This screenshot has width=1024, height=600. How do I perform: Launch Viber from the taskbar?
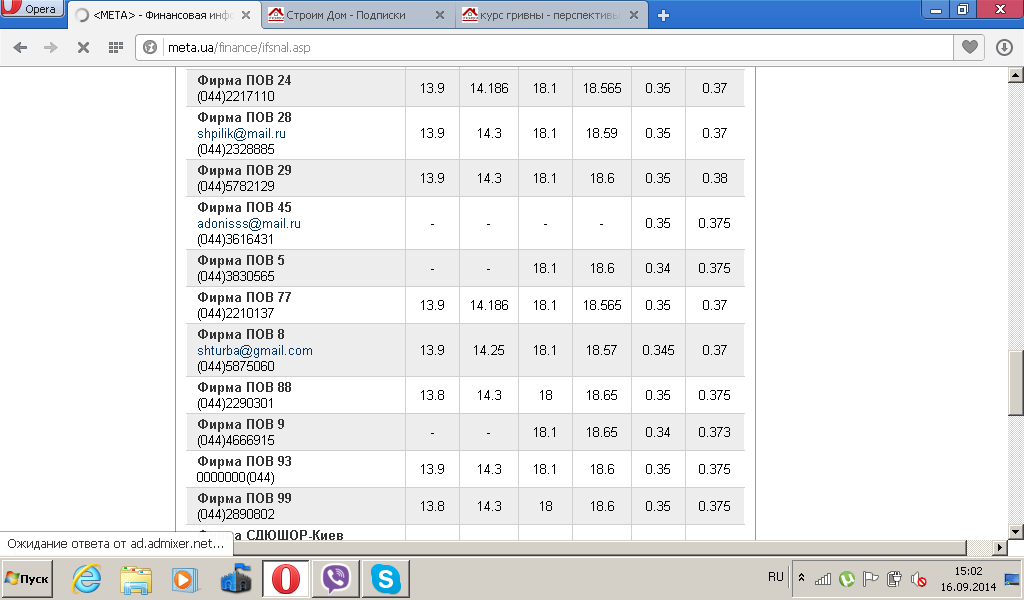tap(336, 578)
